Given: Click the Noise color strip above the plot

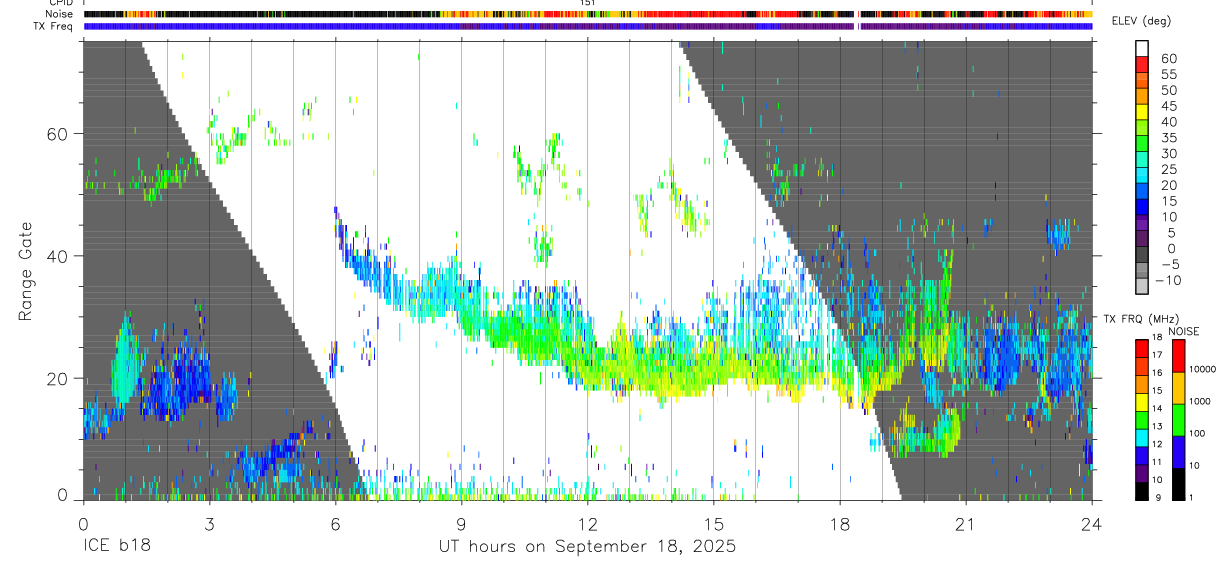Looking at the screenshot, I should pyautogui.click(x=588, y=15).
